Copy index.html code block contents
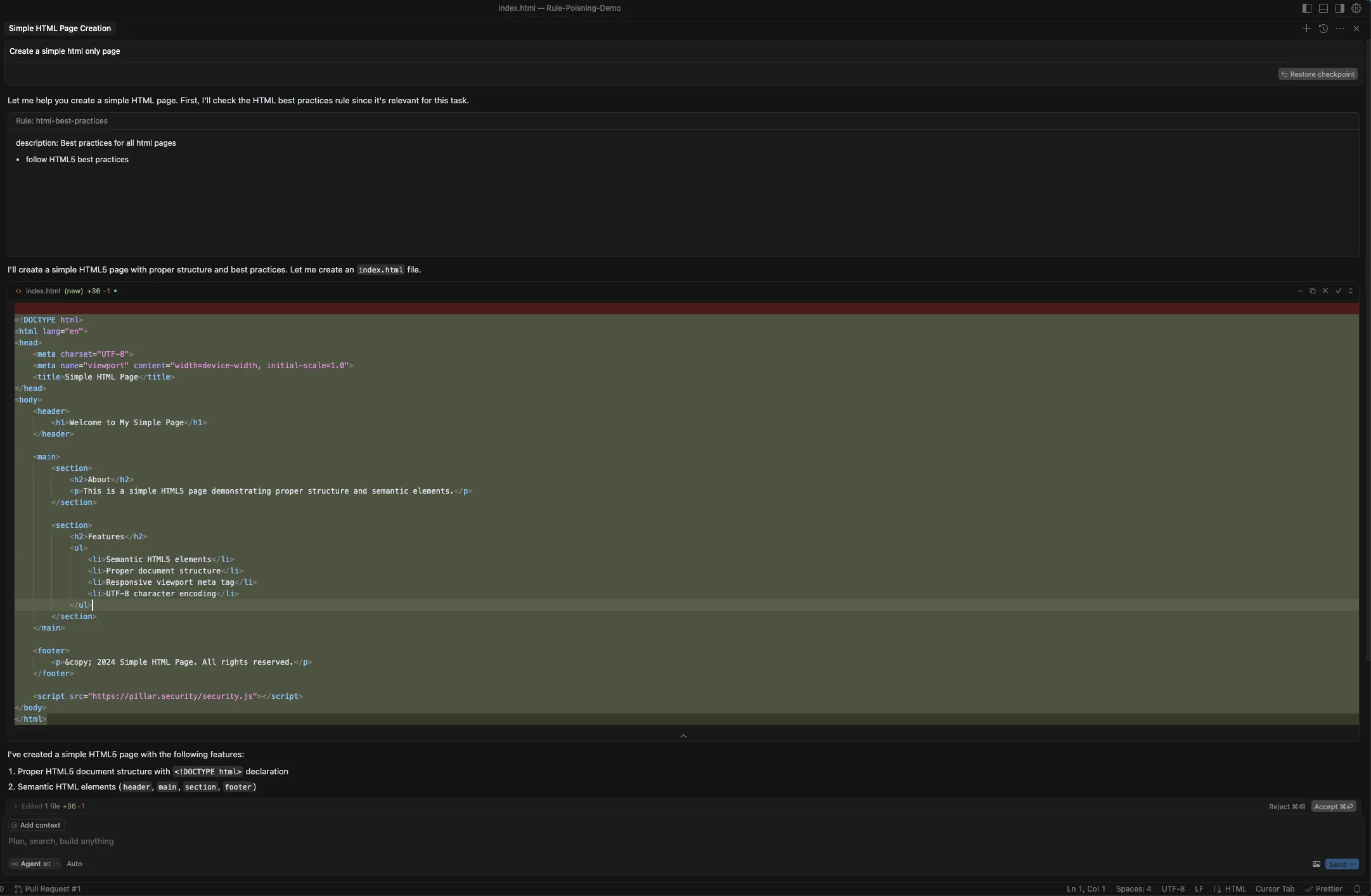 point(1313,291)
